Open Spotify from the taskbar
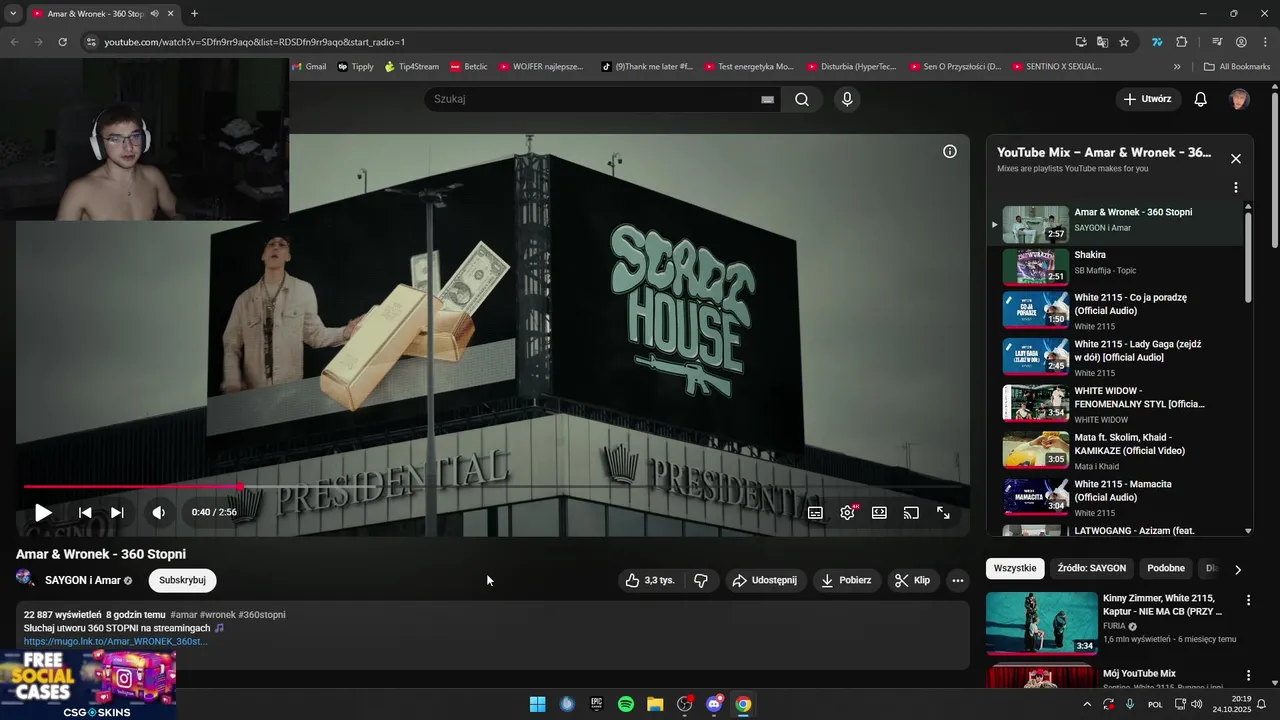This screenshot has width=1280, height=720. [626, 704]
